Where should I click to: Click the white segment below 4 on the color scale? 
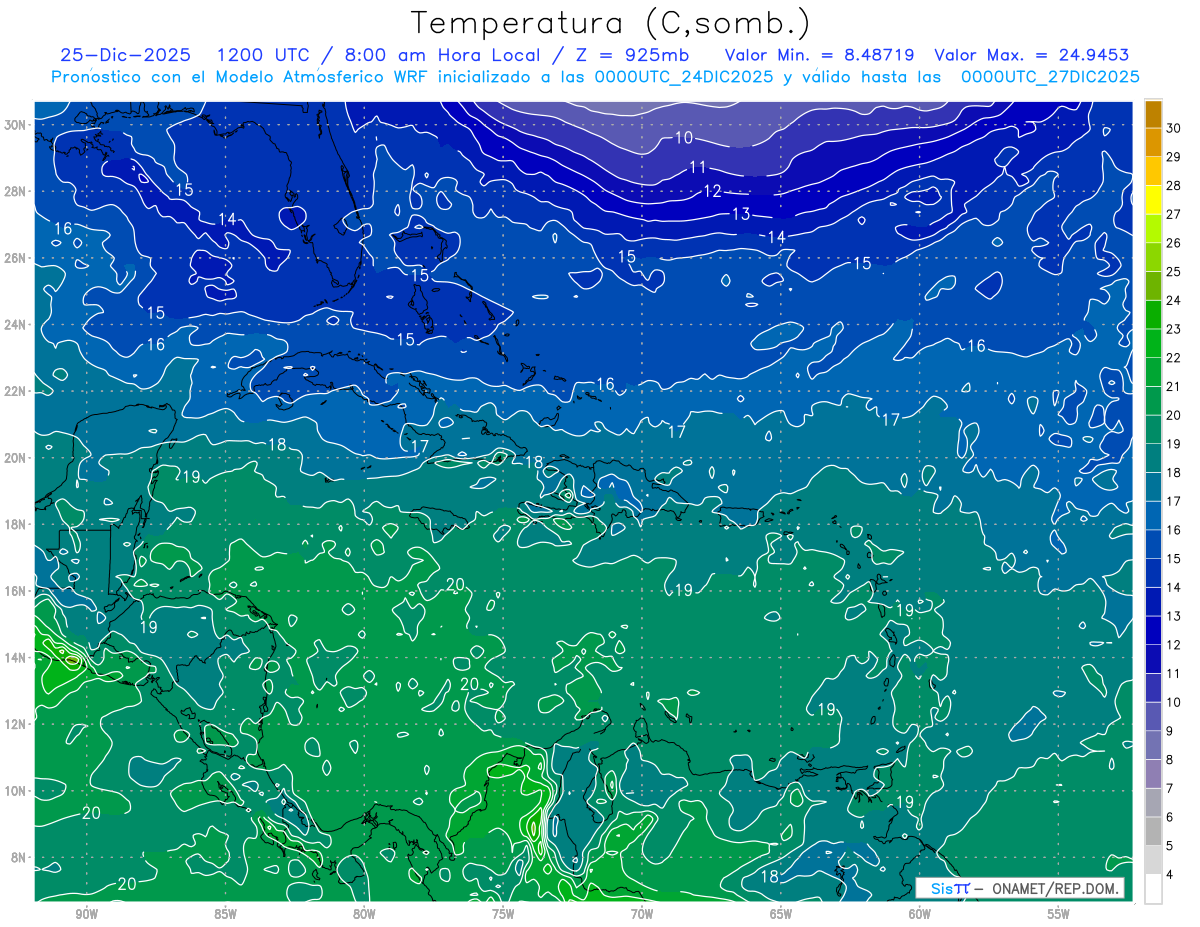pyautogui.click(x=1154, y=889)
